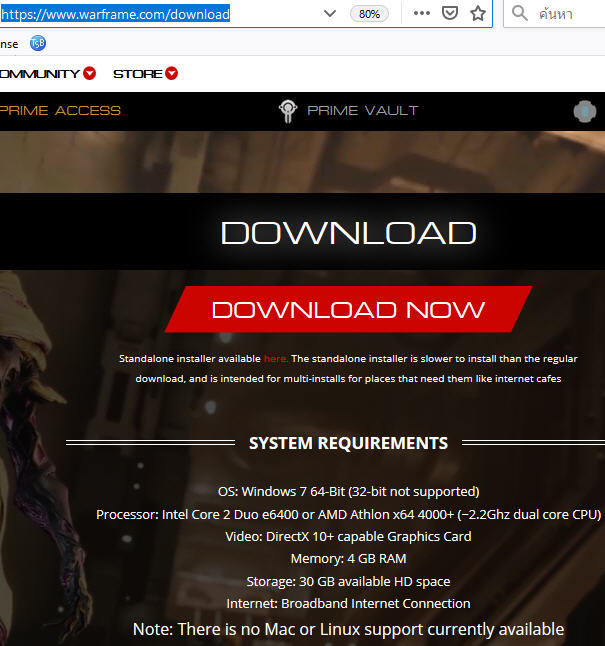This screenshot has height=646, width=605.
Task: Click the DOWNLOAD heading text
Action: [349, 233]
